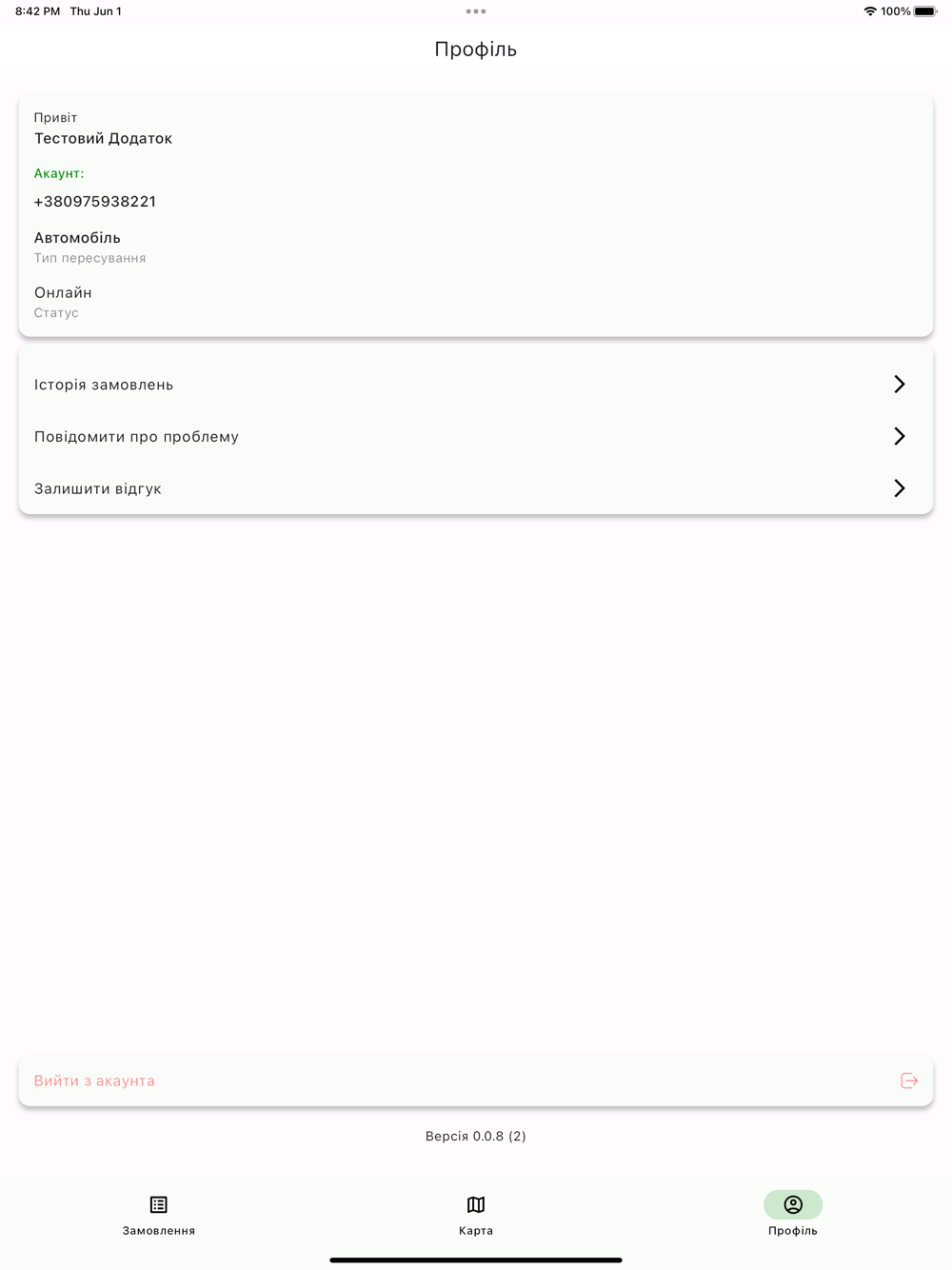Click chevron beside Залишити відгук
Image resolution: width=952 pixels, height=1270 pixels.
click(900, 488)
